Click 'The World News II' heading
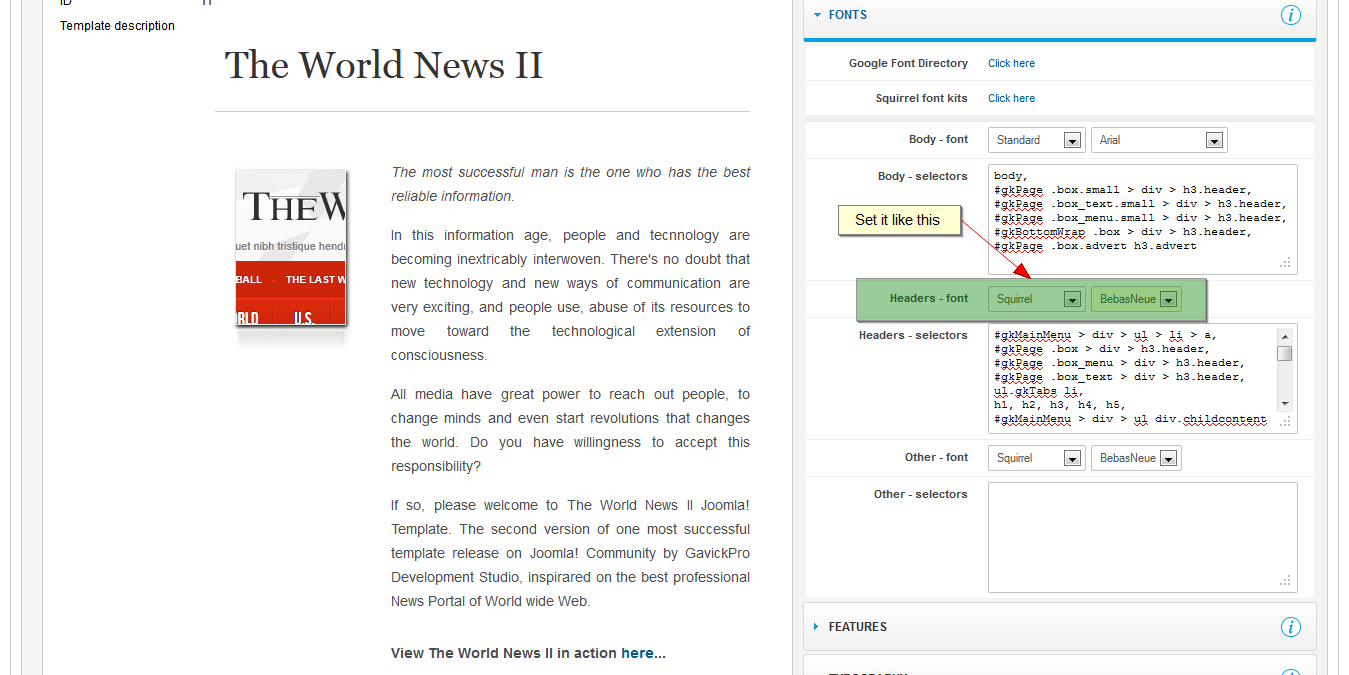Screen dimensions: 1349x675 click(x=384, y=66)
